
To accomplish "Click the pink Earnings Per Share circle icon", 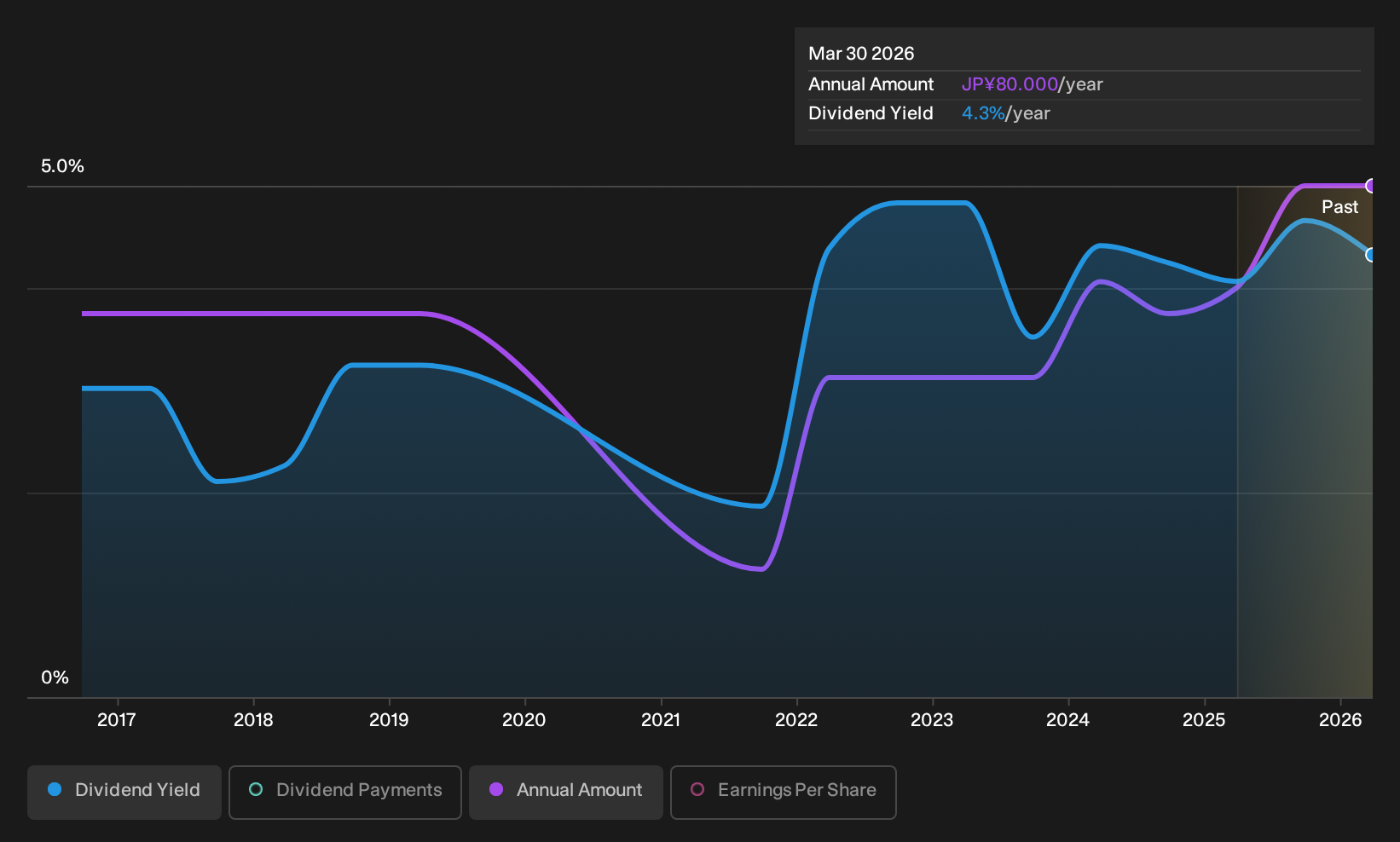I will click(x=697, y=790).
